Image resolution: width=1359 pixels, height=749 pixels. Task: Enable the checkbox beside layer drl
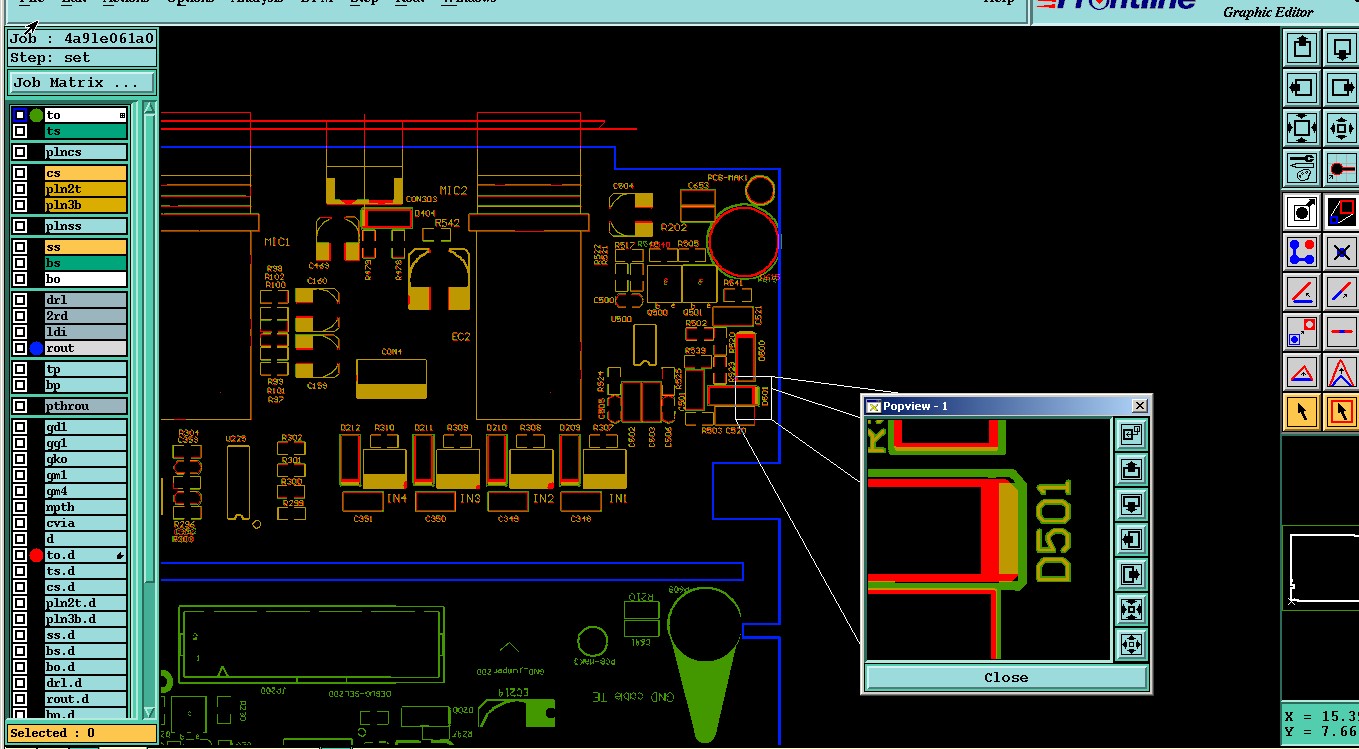20,300
